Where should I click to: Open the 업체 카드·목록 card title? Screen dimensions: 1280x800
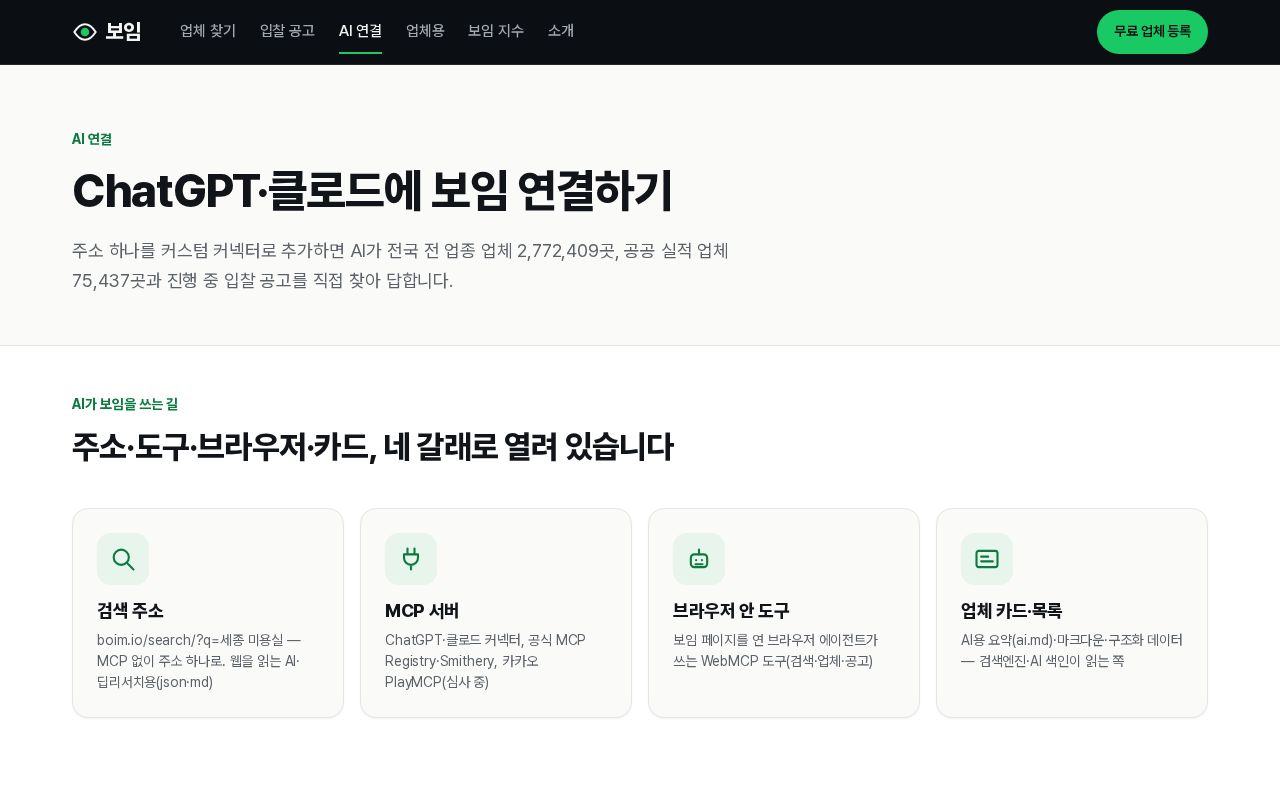(1011, 610)
